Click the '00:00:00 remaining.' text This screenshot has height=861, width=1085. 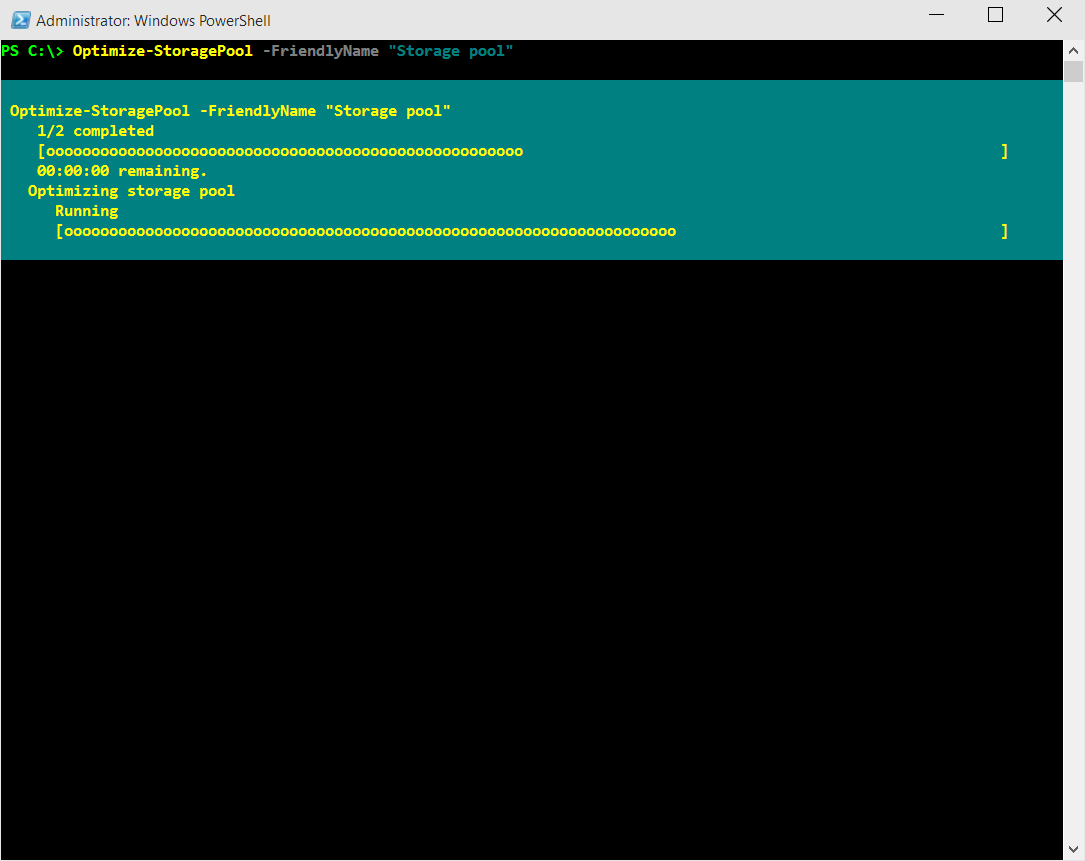pyautogui.click(x=122, y=171)
